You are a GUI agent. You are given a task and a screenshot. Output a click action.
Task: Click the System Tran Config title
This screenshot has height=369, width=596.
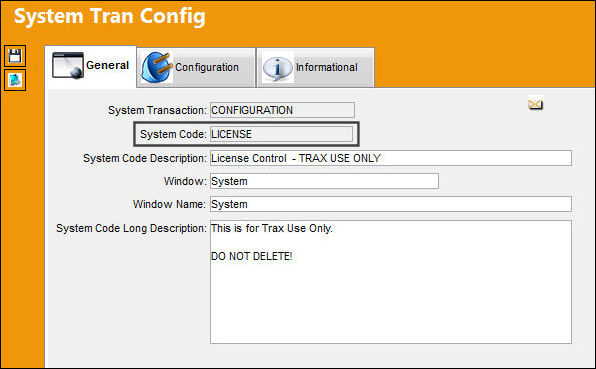click(x=110, y=17)
